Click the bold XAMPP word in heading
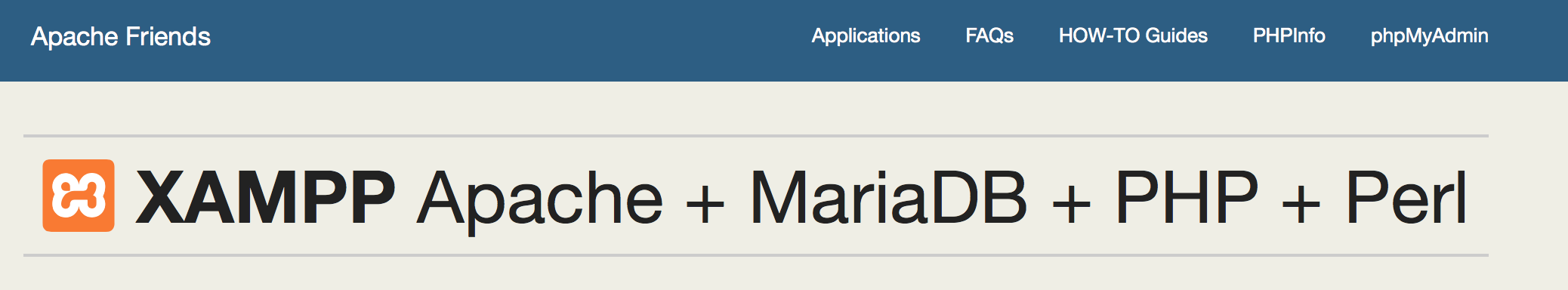Image resolution: width=1568 pixels, height=290 pixels. point(265,197)
